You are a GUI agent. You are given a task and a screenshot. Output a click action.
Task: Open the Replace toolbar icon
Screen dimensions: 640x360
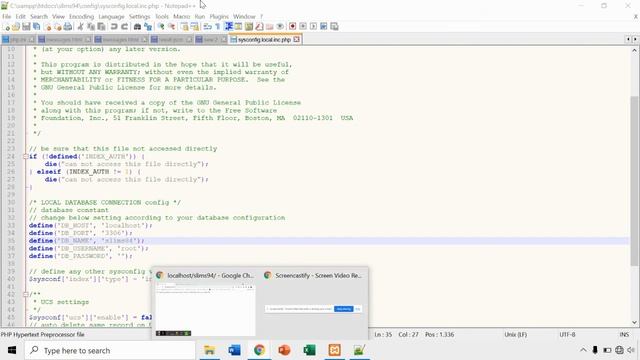[x=148, y=27]
